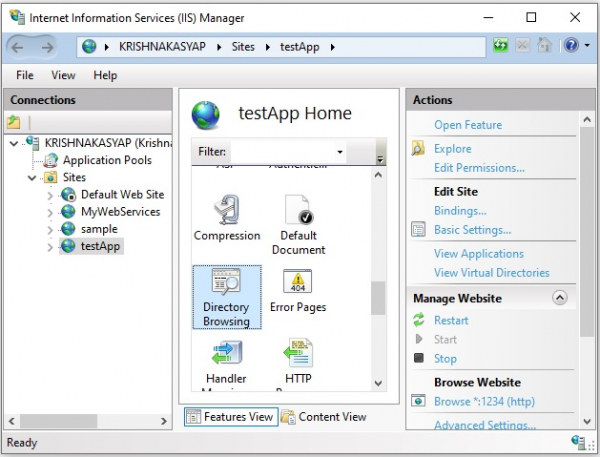Screen dimensions: 600x457
Task: Open the Bindings link
Action: [460, 211]
